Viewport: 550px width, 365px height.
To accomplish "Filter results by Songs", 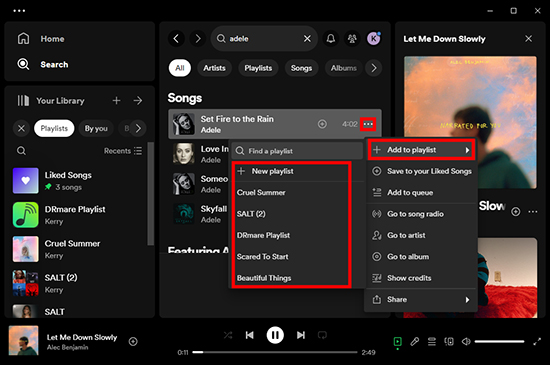I will click(301, 68).
